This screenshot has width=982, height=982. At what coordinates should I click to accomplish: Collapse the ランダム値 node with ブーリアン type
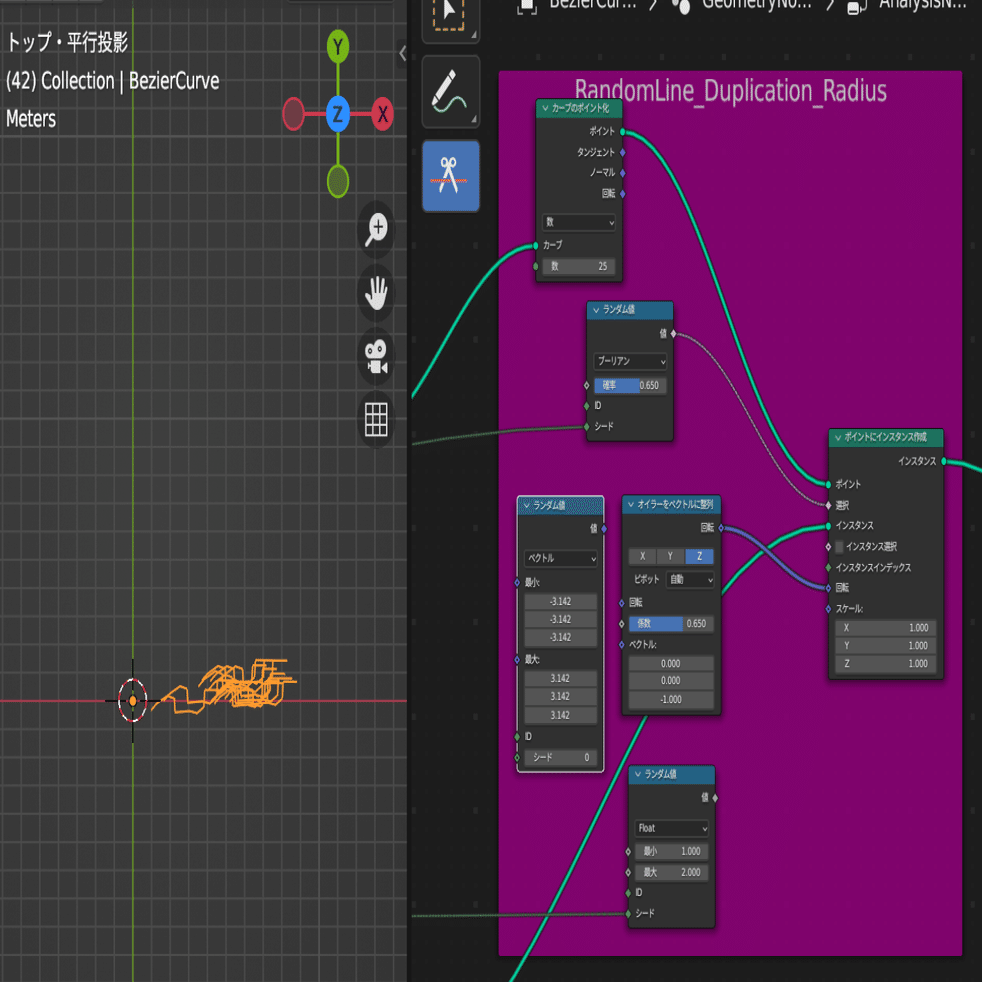[x=596, y=310]
